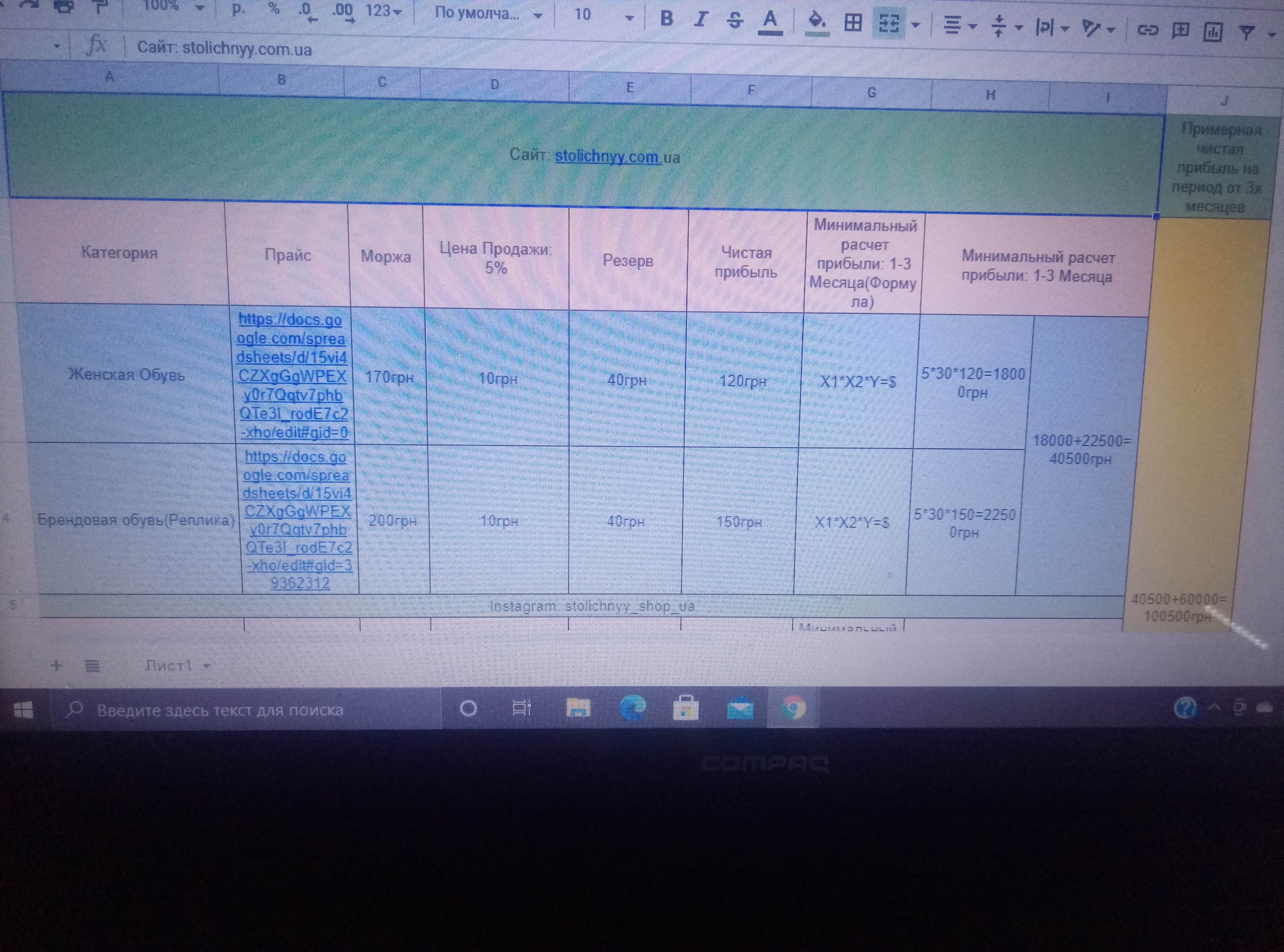1284x952 pixels.
Task: Select the Instagram stolichnyy_shop_ua row
Action: 582,606
